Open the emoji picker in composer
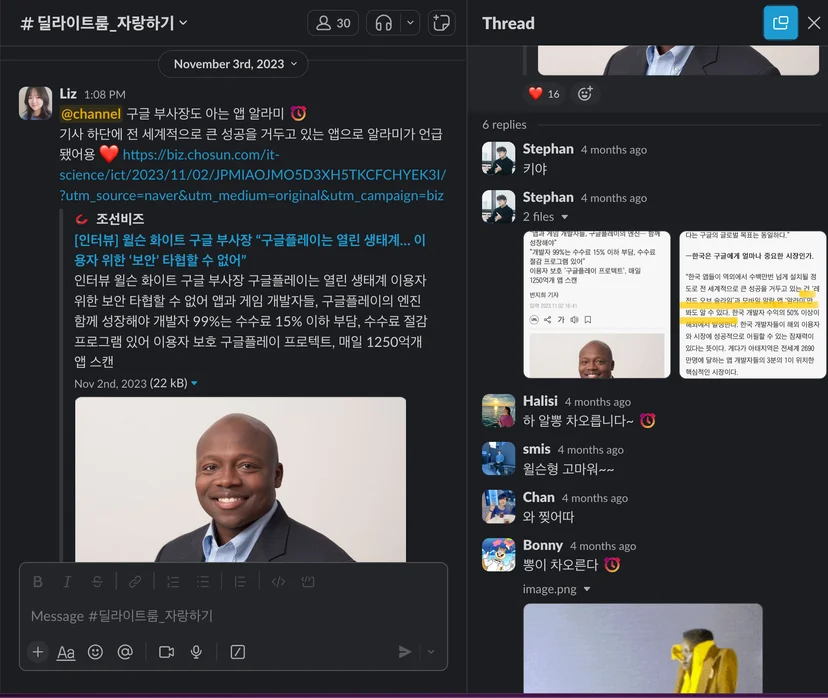The width and height of the screenshot is (828, 698). click(95, 652)
